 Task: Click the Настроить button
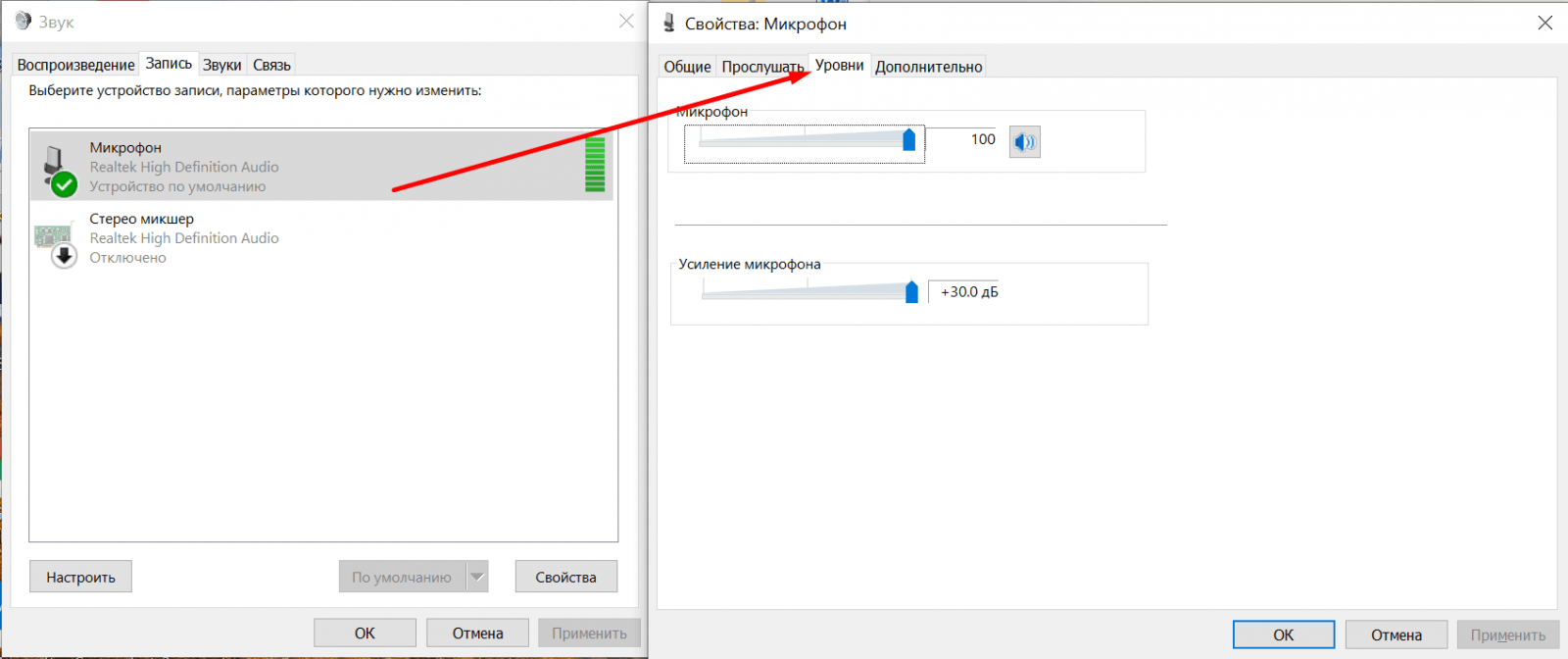tap(80, 577)
